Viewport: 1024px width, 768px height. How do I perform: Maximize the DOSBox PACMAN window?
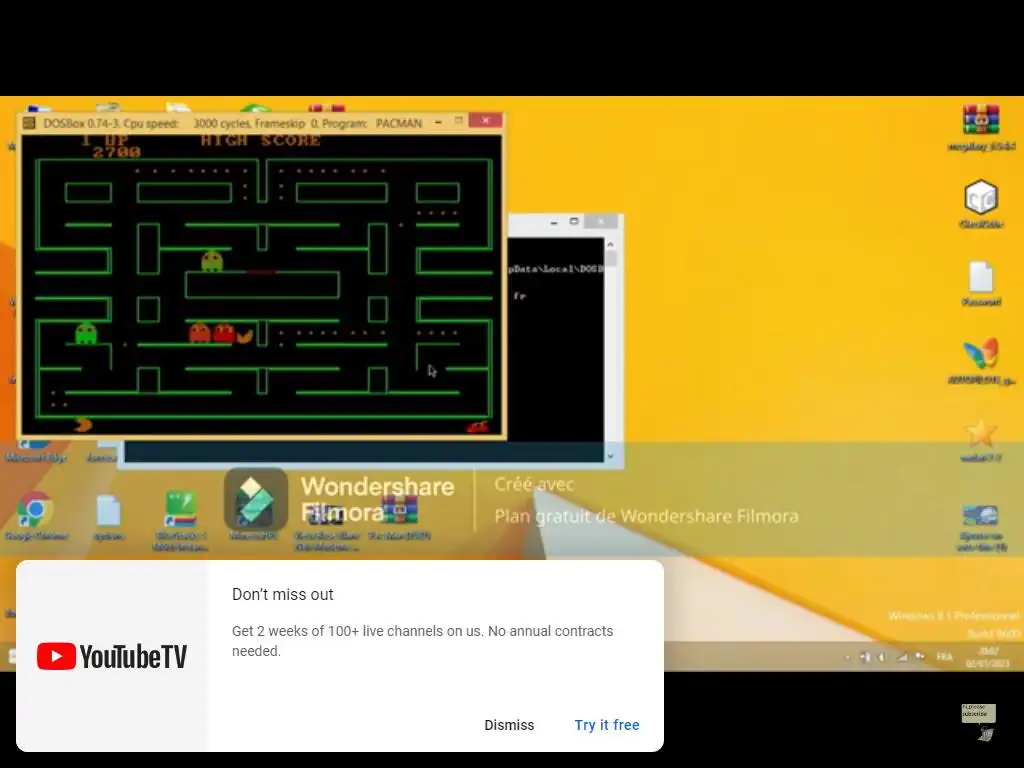458,121
